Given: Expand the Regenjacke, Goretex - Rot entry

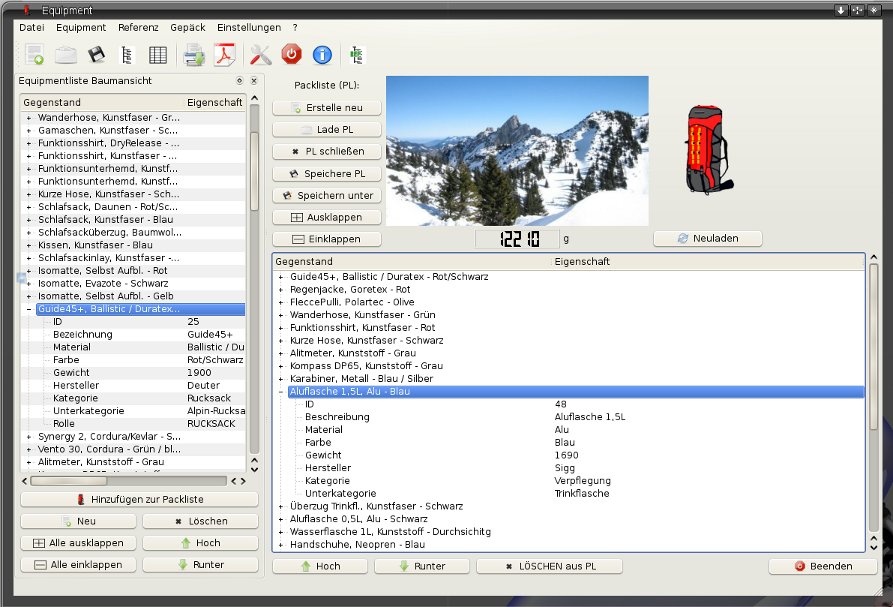Looking at the screenshot, I should click(x=281, y=289).
